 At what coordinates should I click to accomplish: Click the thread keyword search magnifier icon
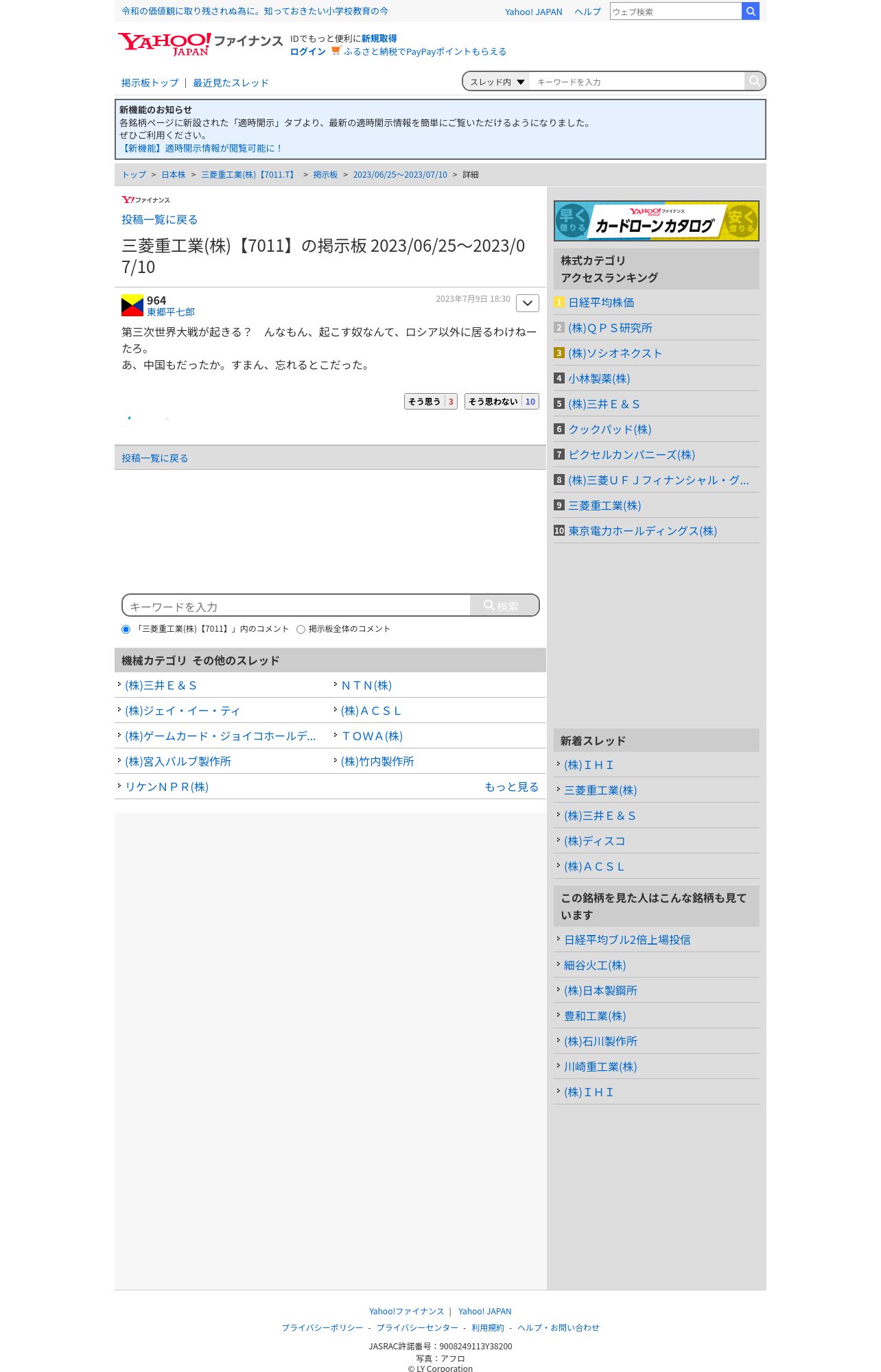click(x=754, y=81)
